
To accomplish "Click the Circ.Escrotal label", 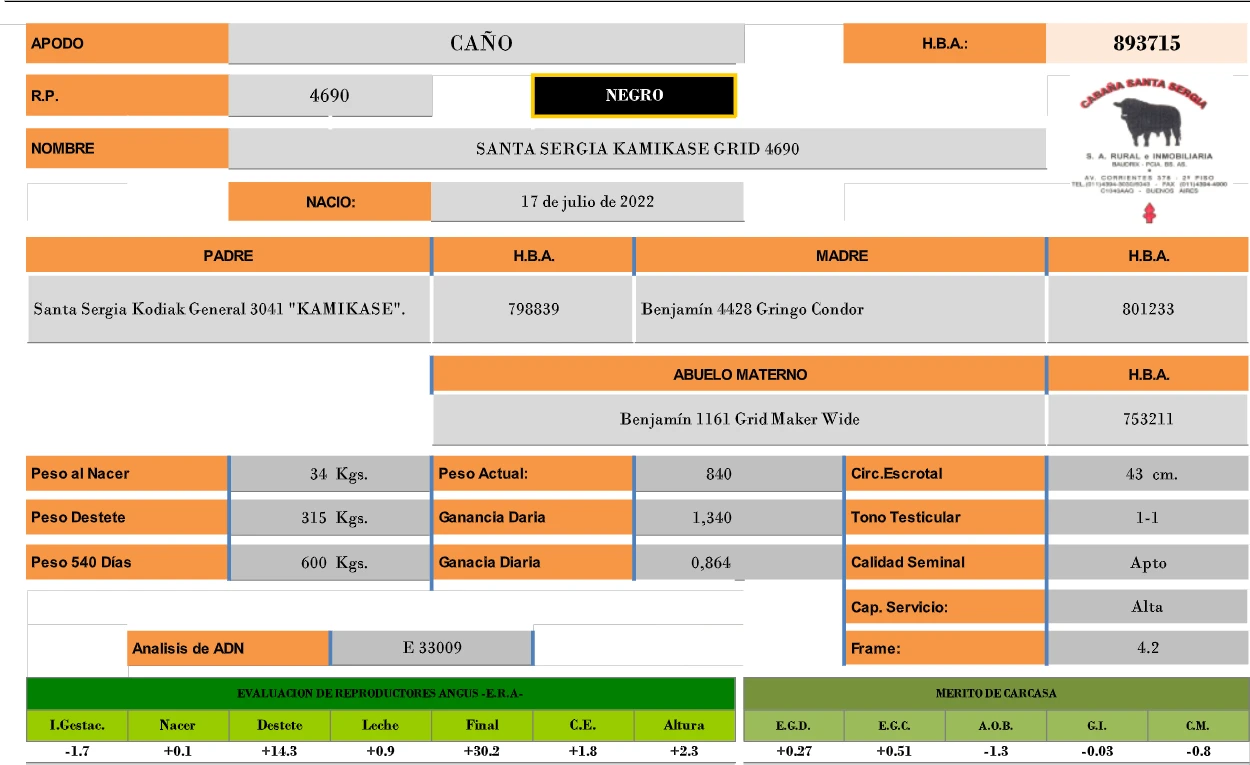I will [x=945, y=474].
